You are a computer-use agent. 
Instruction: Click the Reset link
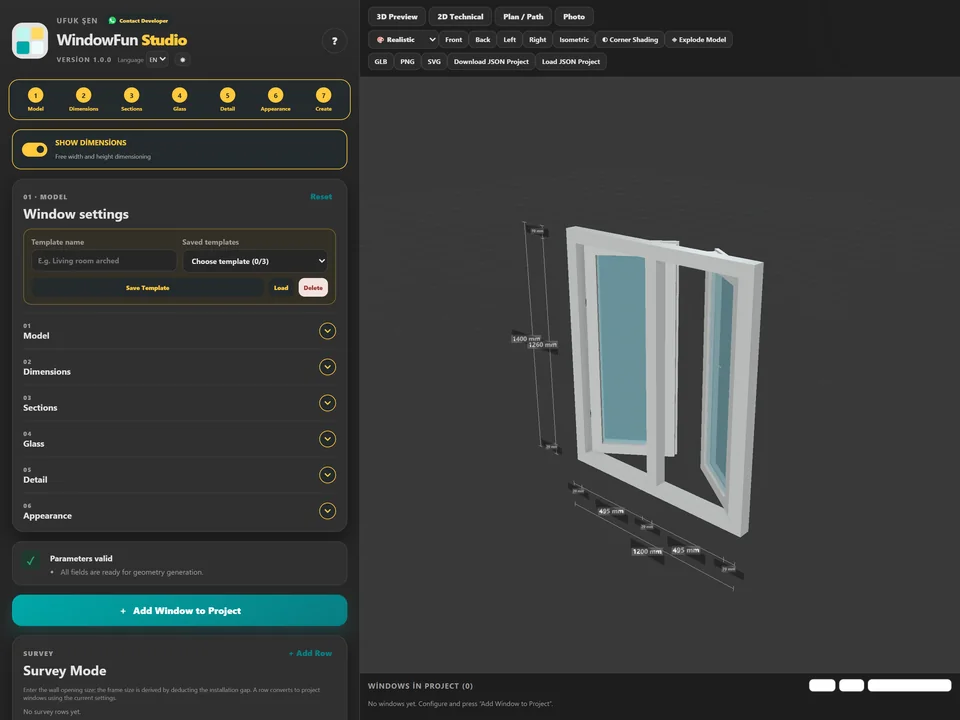coord(321,197)
